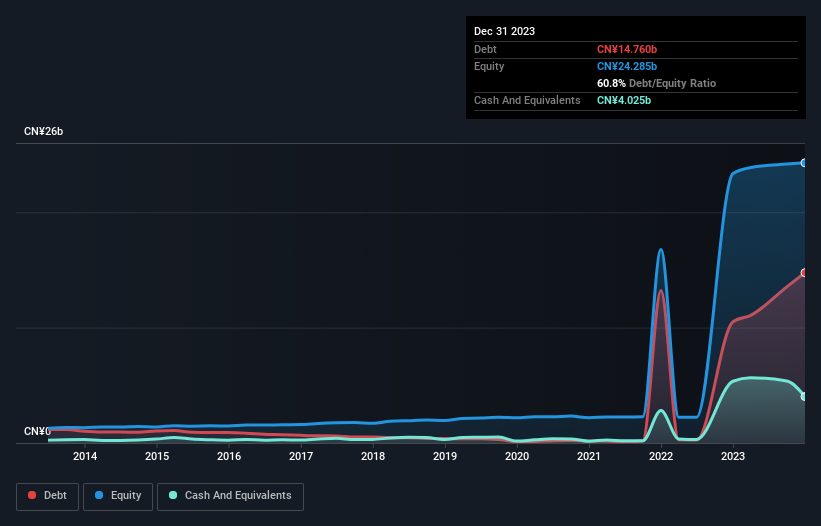Screen dimensions: 821x526
Task: Click the 2018 x-axis label
Action: click(x=373, y=456)
